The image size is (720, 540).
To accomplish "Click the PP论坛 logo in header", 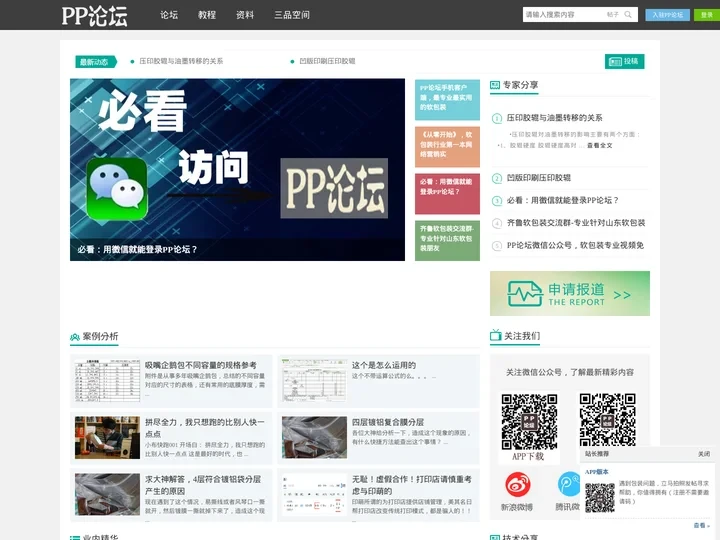I will (x=95, y=16).
